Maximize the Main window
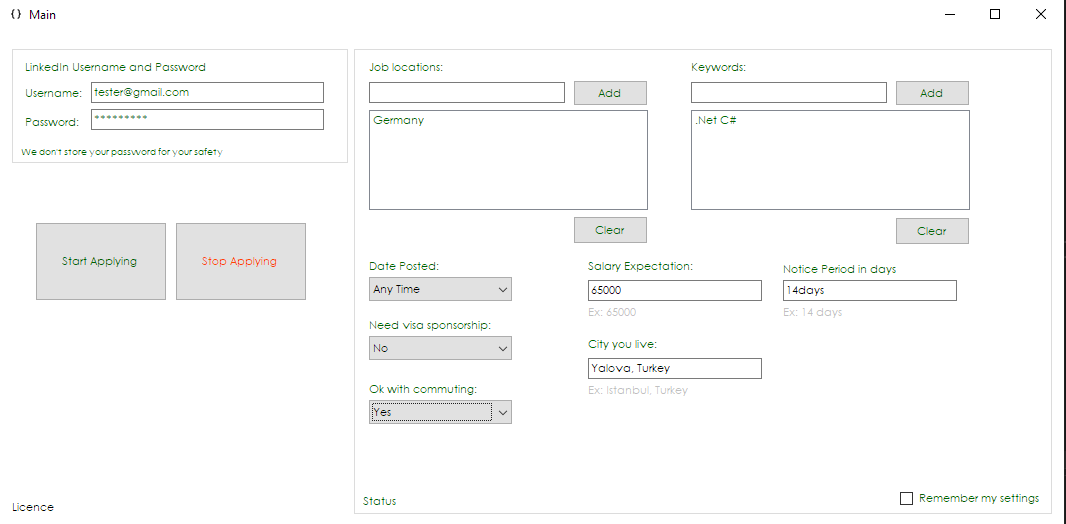Image resolution: width=1066 pixels, height=524 pixels. pos(995,14)
